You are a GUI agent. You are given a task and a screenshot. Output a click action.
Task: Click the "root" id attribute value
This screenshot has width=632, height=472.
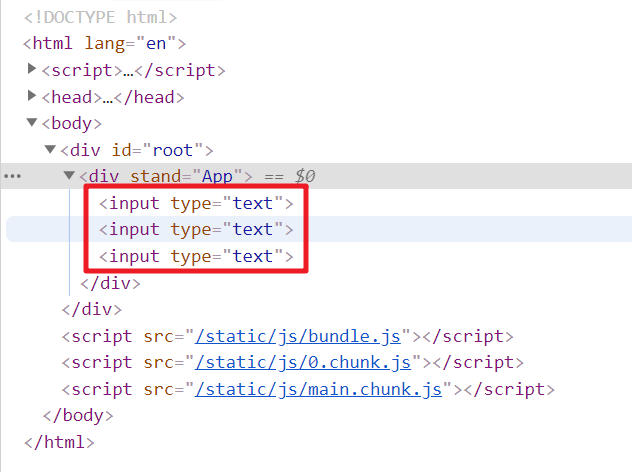(173, 150)
